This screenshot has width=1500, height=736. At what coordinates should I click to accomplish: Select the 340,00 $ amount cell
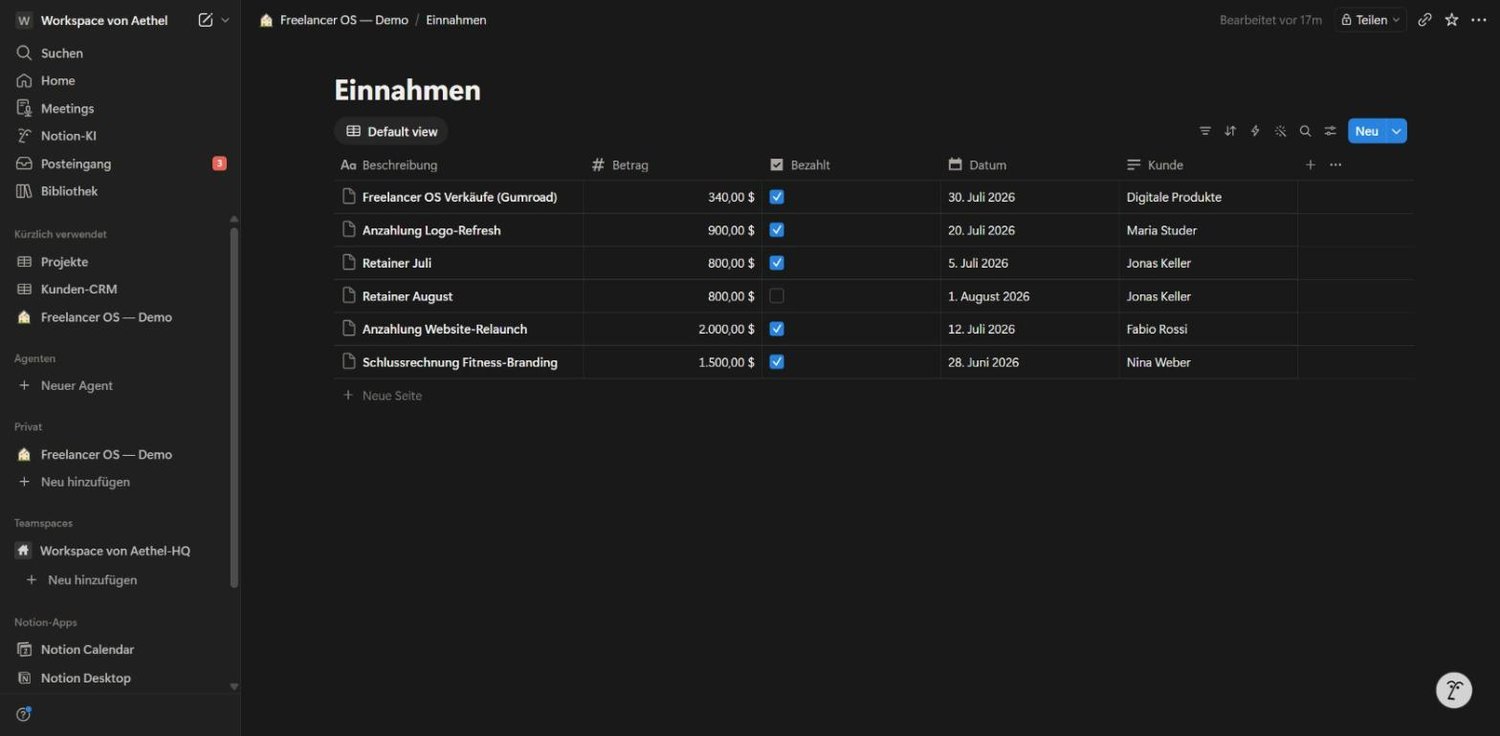pyautogui.click(x=673, y=197)
